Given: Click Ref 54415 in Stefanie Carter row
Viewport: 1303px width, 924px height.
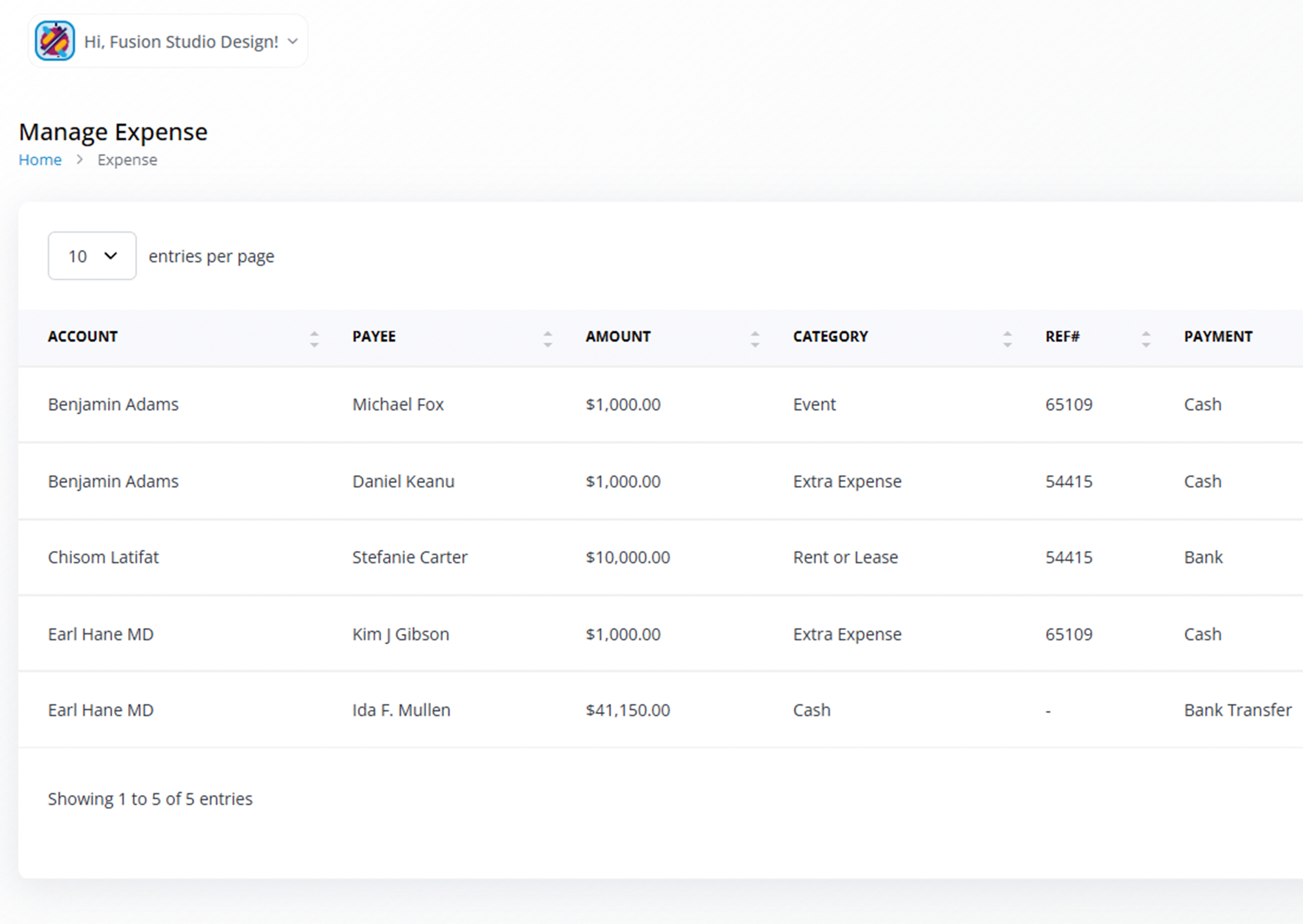Looking at the screenshot, I should point(1069,557).
